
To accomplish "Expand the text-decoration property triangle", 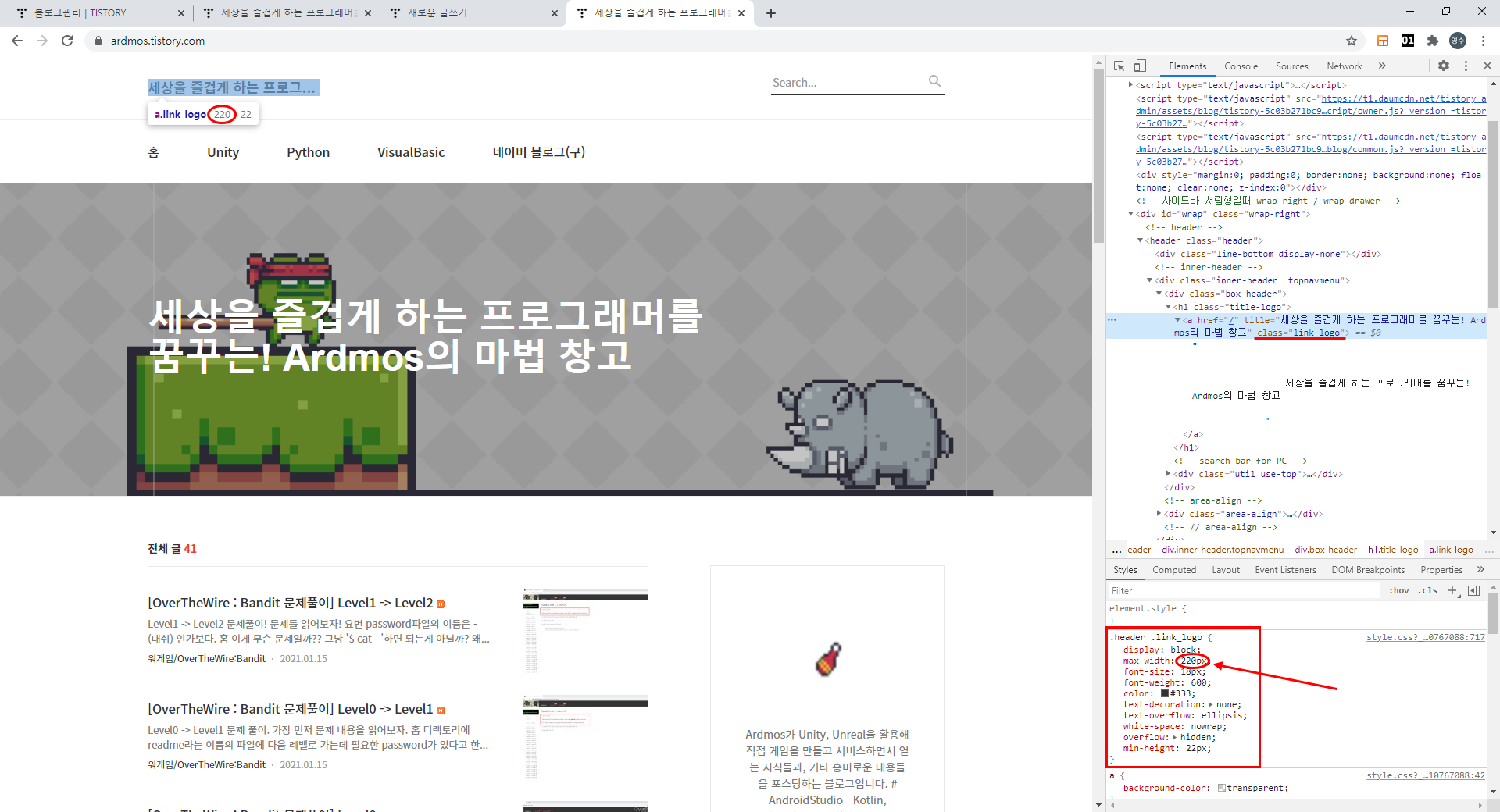I will point(1211,704).
